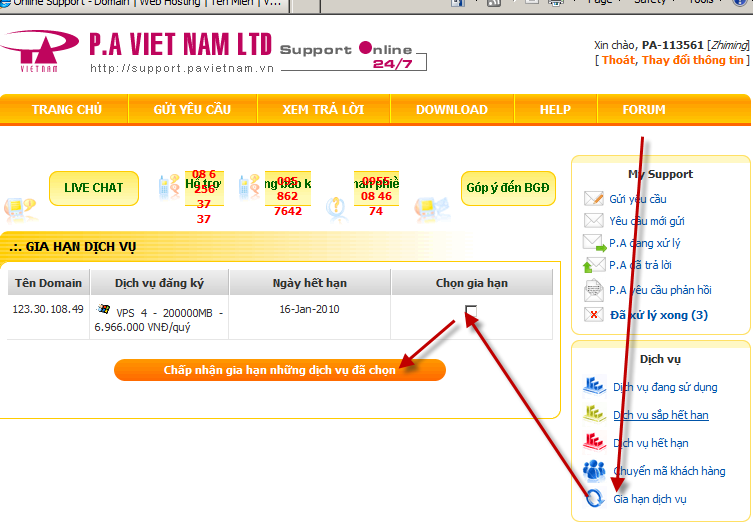Click the question mark help icon

337,209
